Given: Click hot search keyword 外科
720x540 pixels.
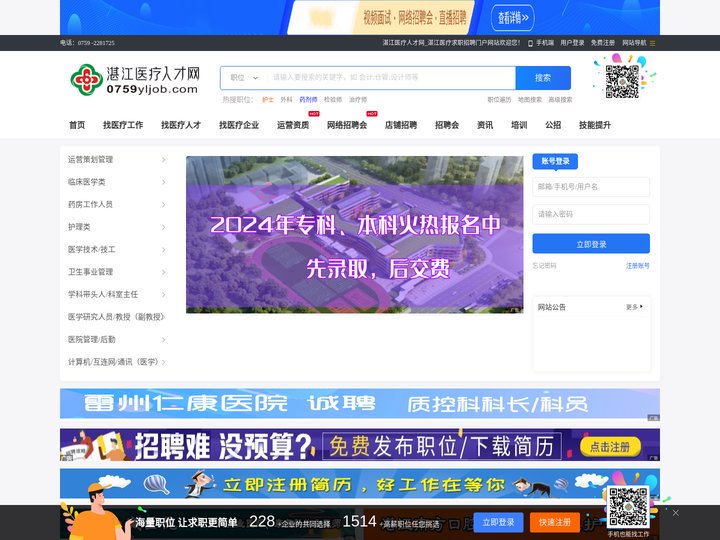Looking at the screenshot, I should 286,100.
